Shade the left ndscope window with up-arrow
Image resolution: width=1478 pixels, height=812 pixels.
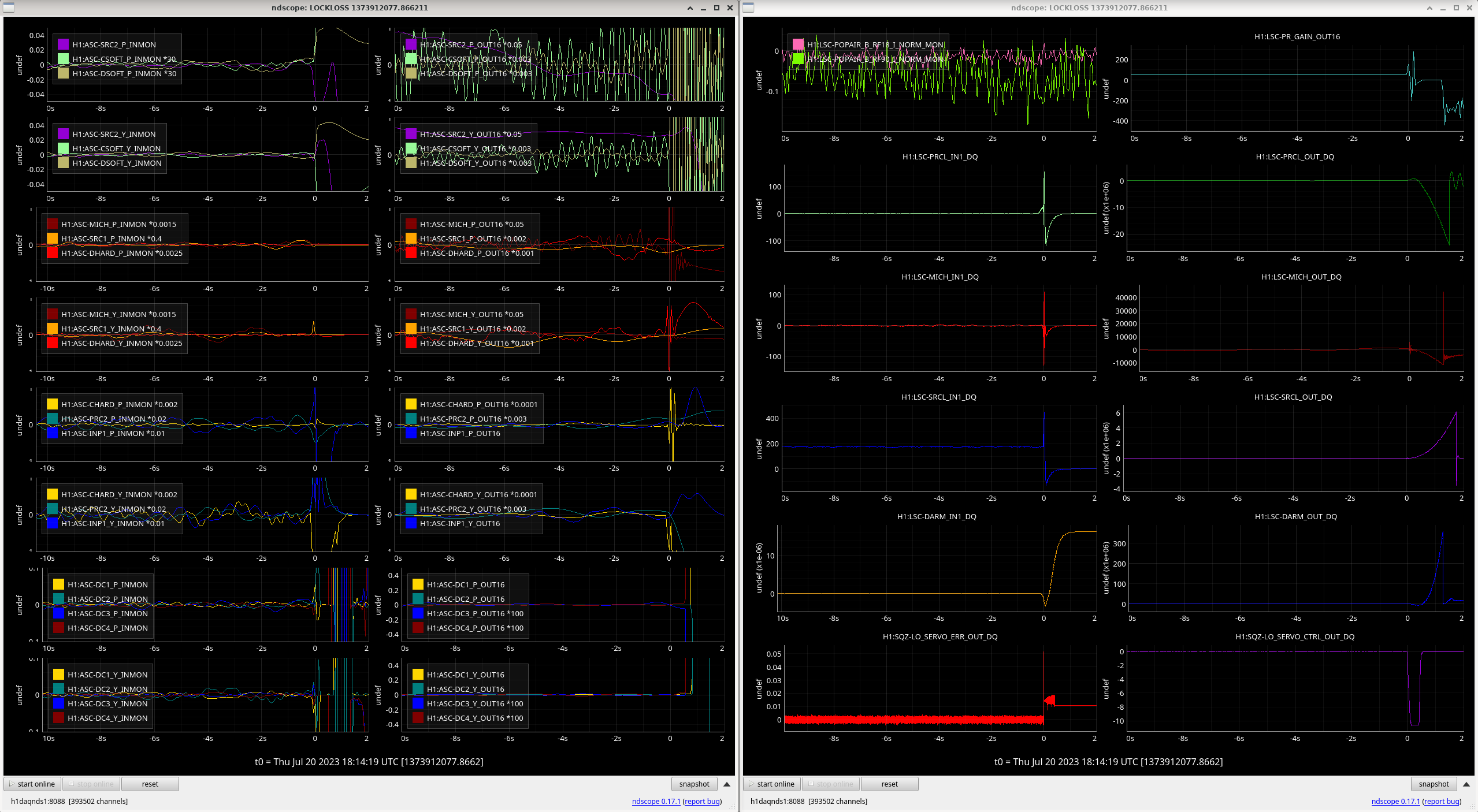coord(690,8)
